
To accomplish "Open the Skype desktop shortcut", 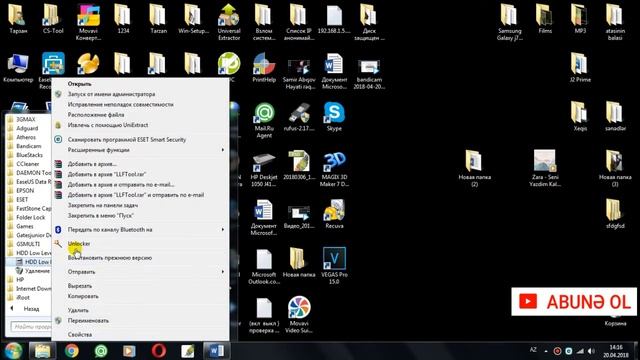I will tap(334, 117).
